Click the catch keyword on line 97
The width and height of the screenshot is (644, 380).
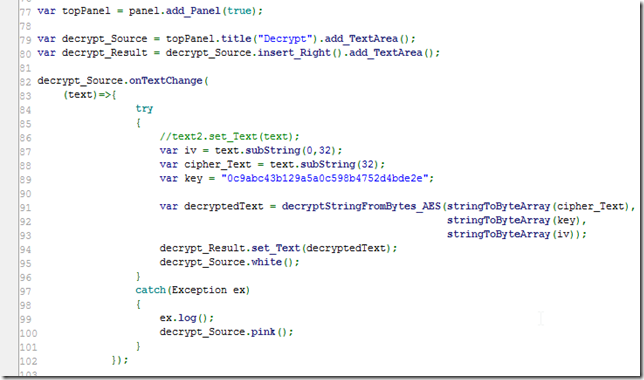150,290
